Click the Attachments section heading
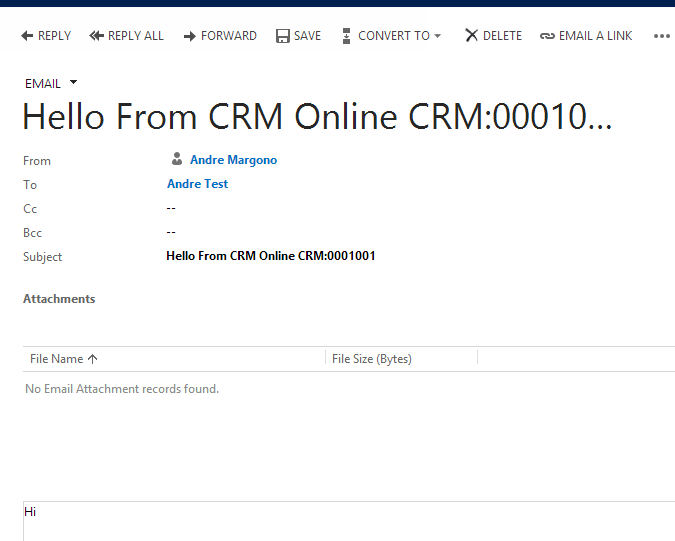The height and width of the screenshot is (541, 675). pyautogui.click(x=59, y=299)
